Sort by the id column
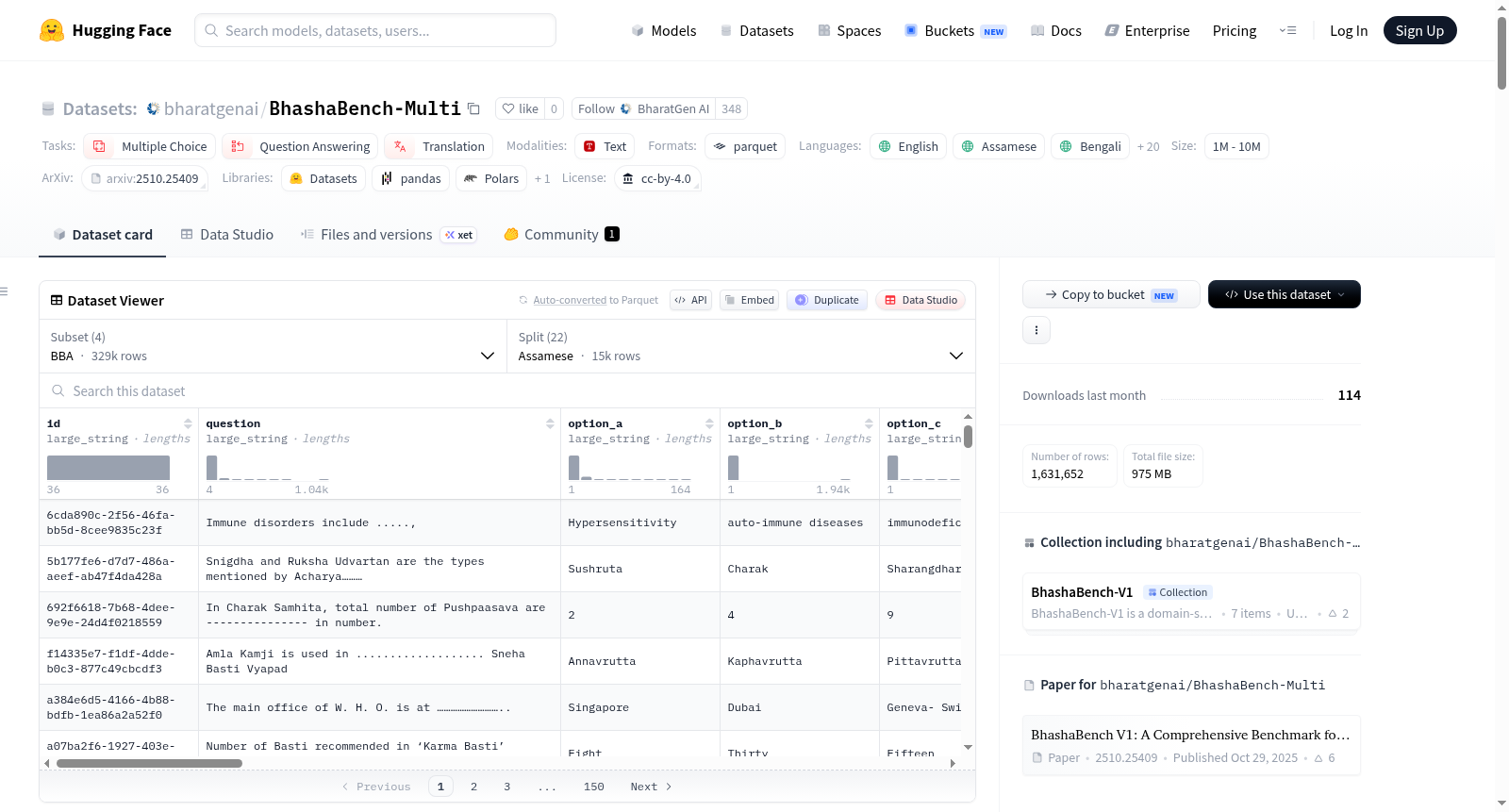 click(188, 423)
